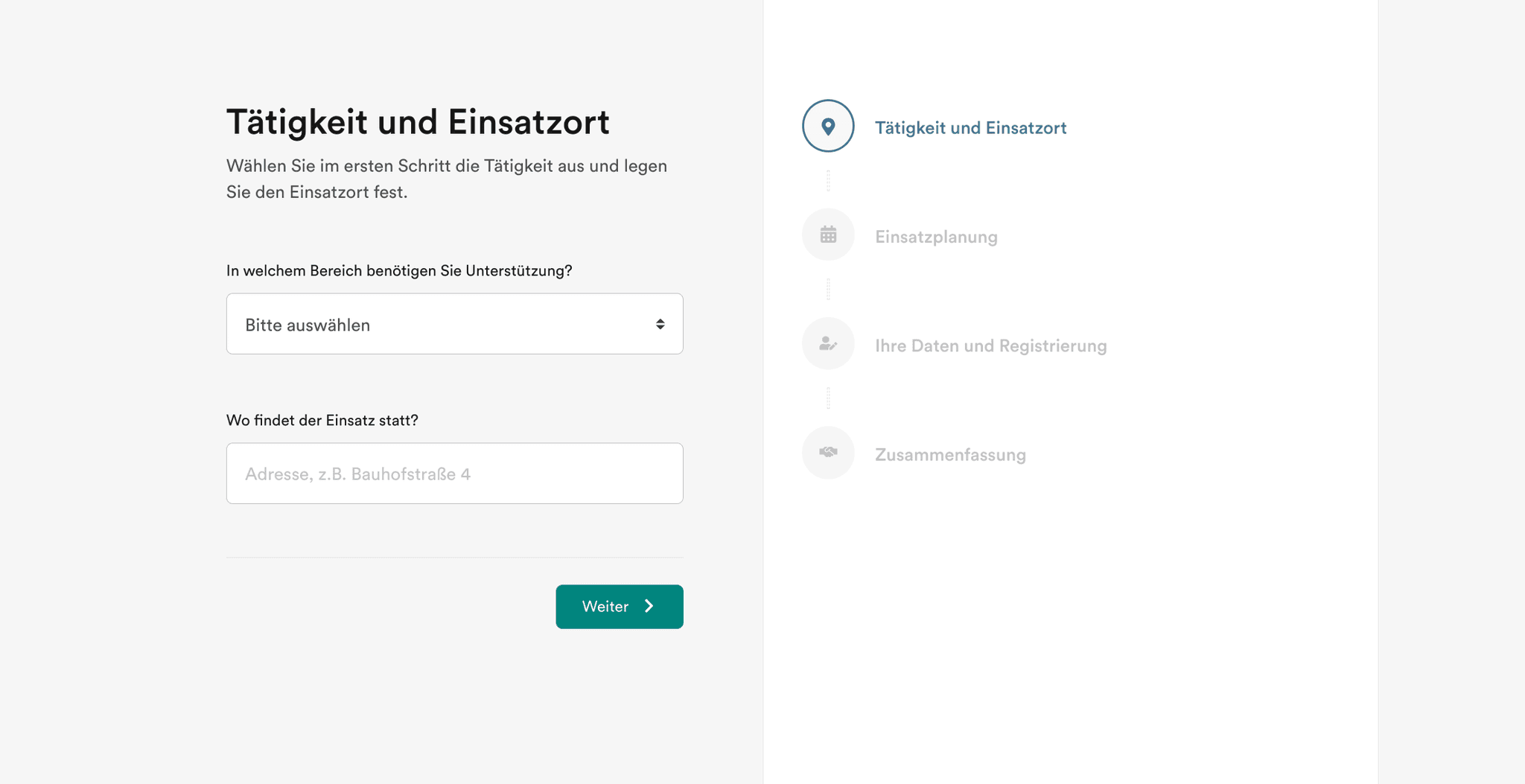Click the circled map marker in the sidebar
1525x784 pixels.
[827, 126]
